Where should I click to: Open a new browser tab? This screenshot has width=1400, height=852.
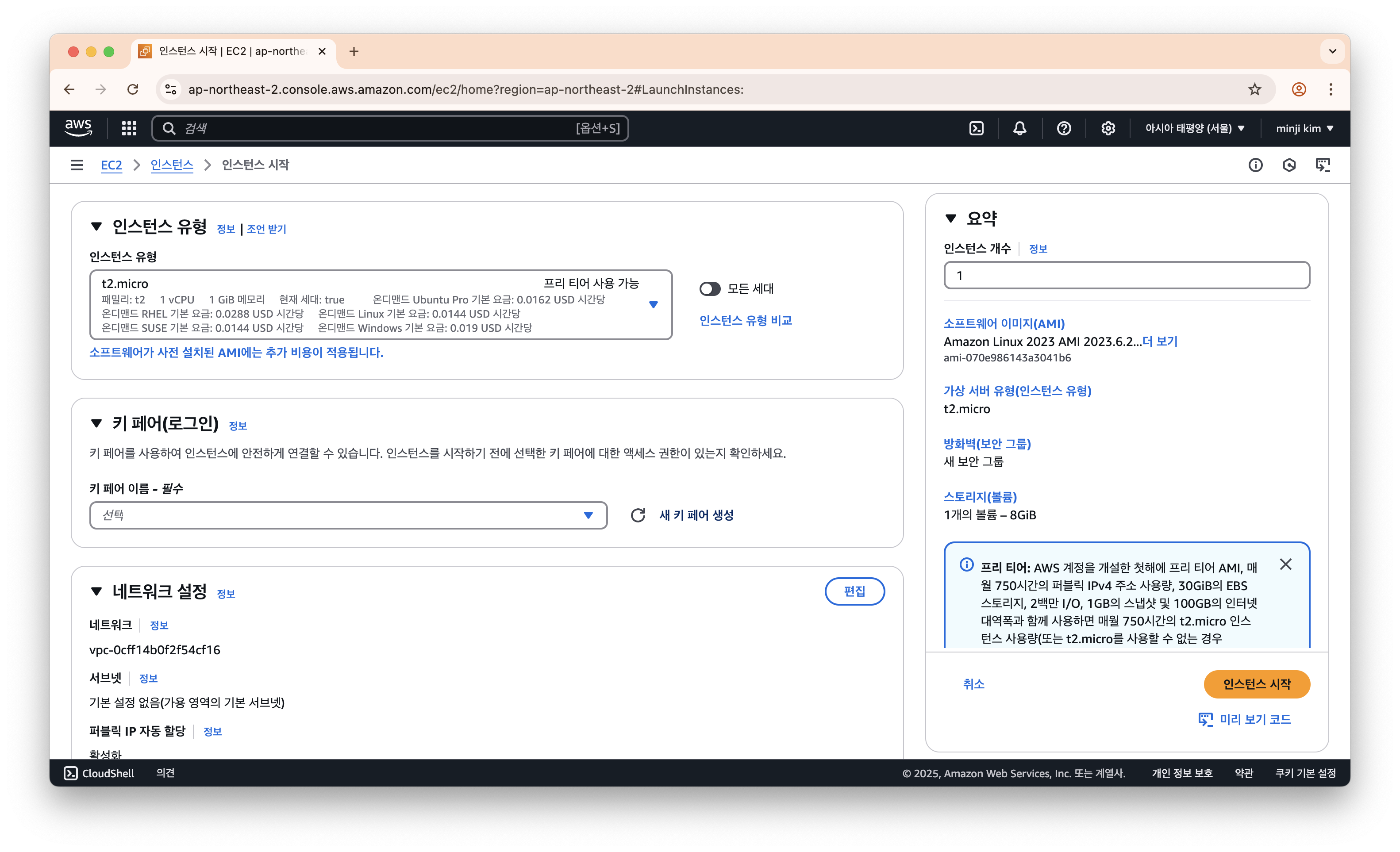pos(354,51)
